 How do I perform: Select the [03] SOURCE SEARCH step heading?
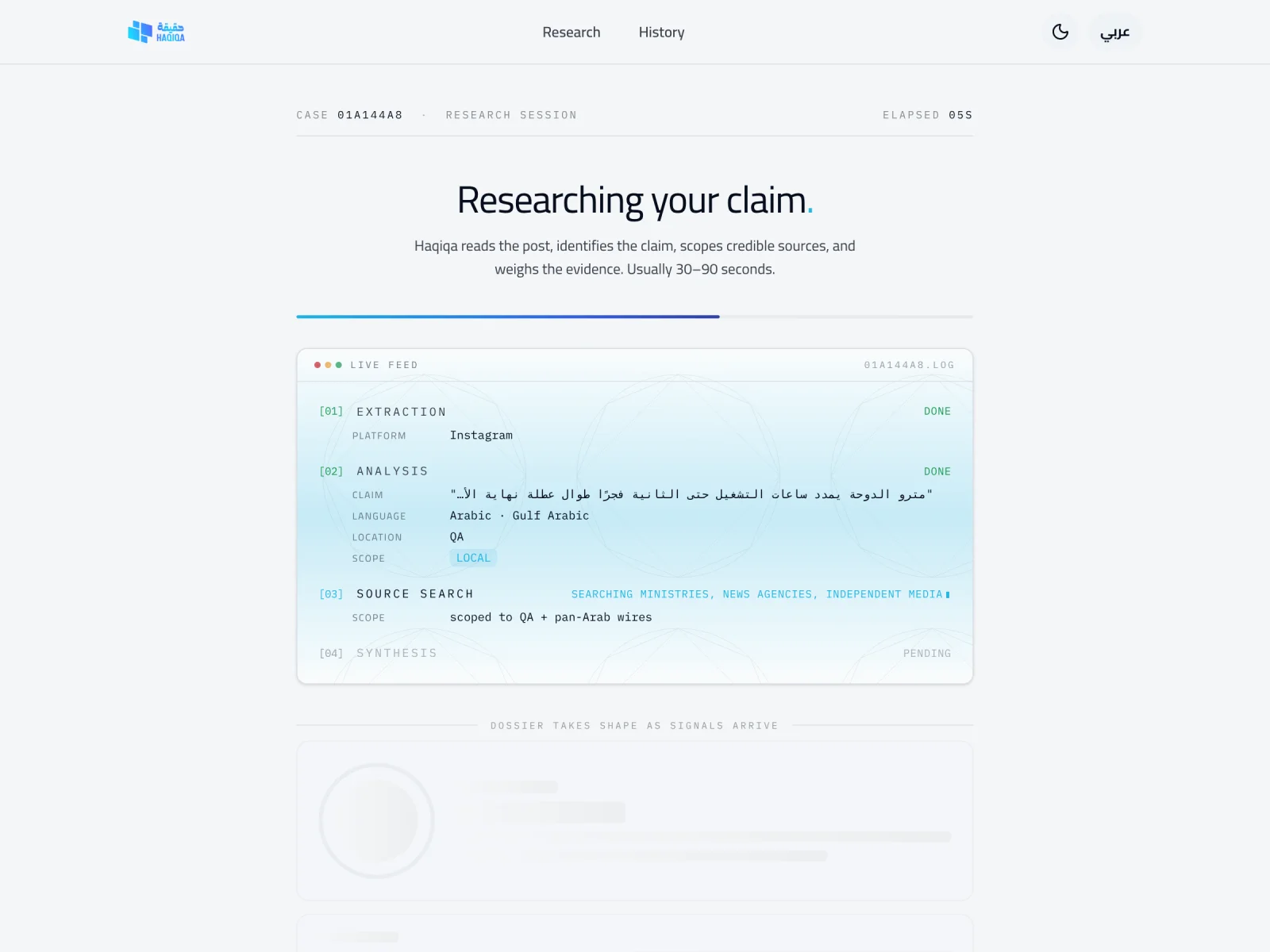pos(396,594)
